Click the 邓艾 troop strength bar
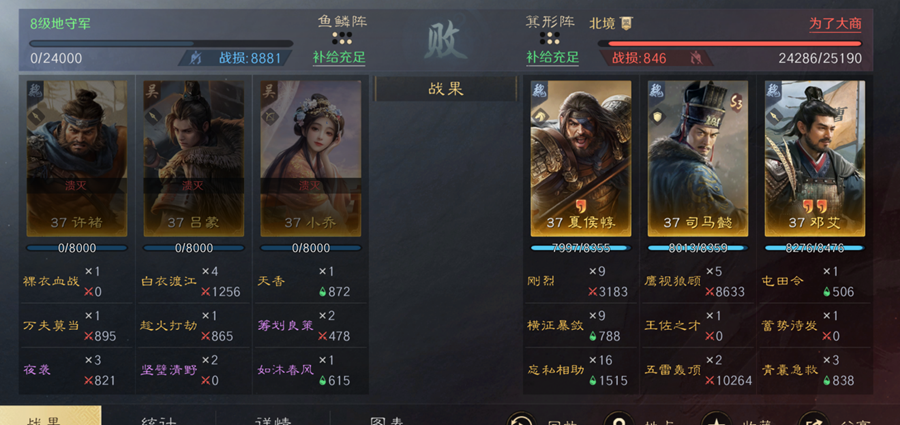 814,248
